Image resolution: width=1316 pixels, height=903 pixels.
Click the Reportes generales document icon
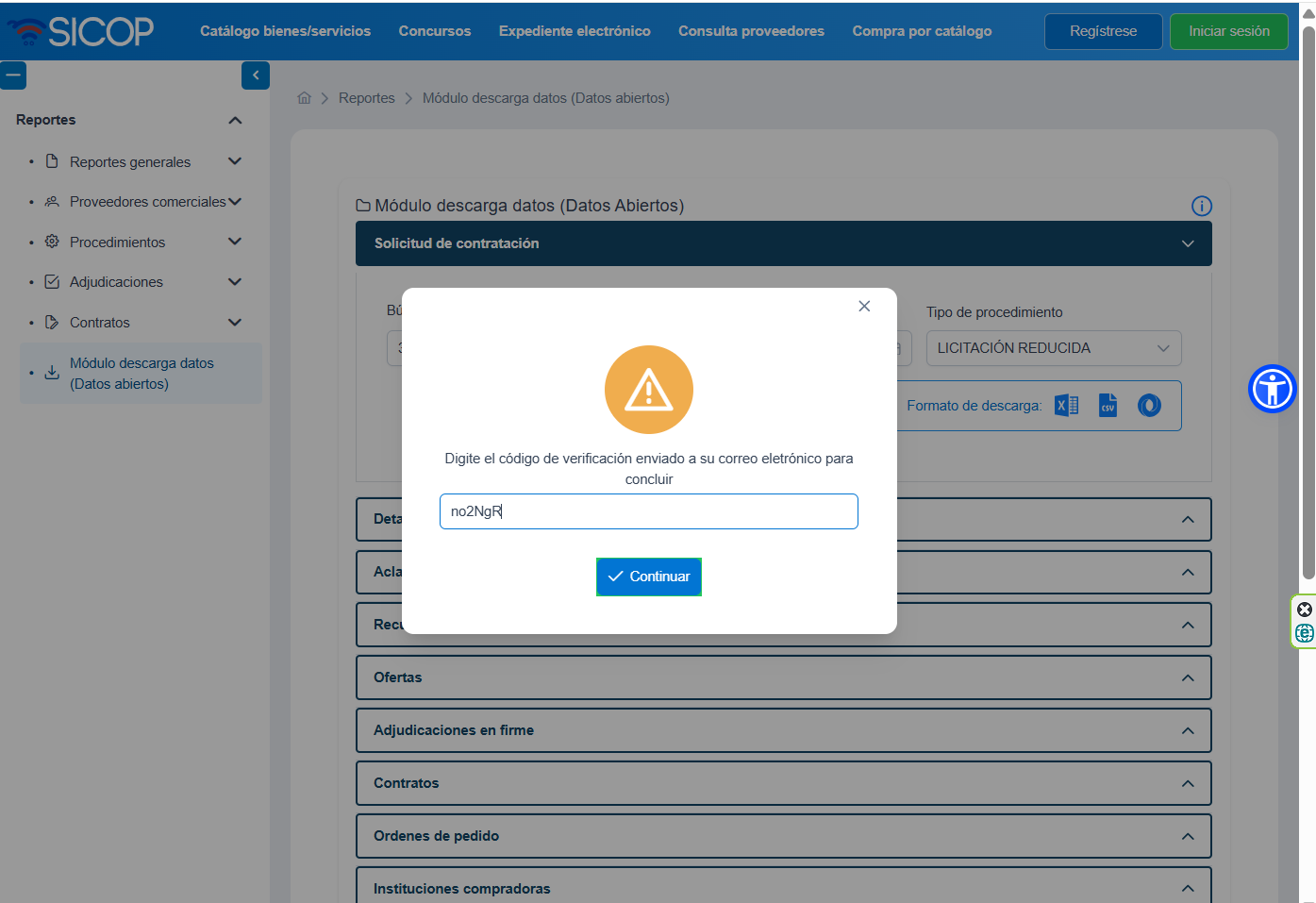[51, 161]
